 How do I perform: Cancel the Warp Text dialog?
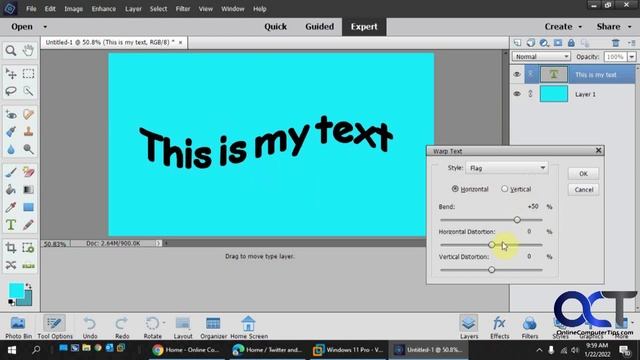583,189
